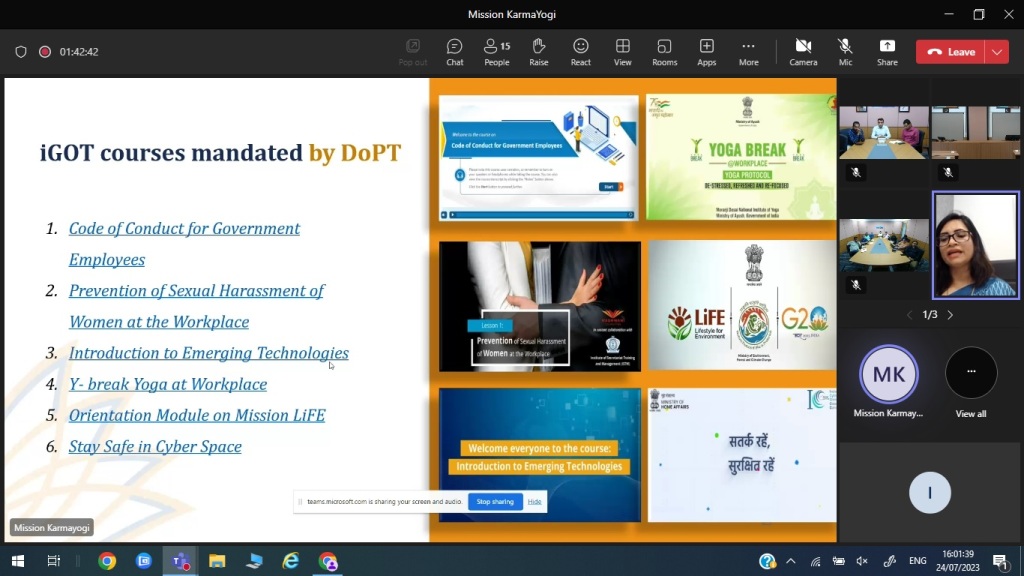Open Prevention of Sexual Harassment course link
Image resolution: width=1024 pixels, height=576 pixels.
196,306
